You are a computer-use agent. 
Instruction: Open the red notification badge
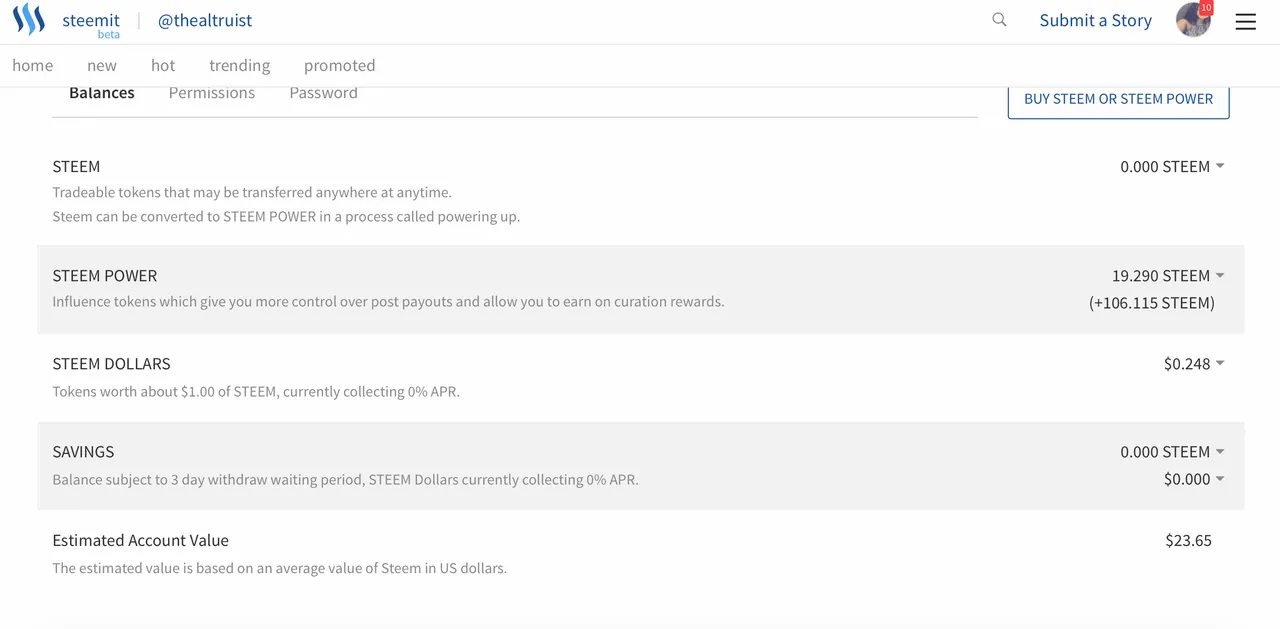1206,8
